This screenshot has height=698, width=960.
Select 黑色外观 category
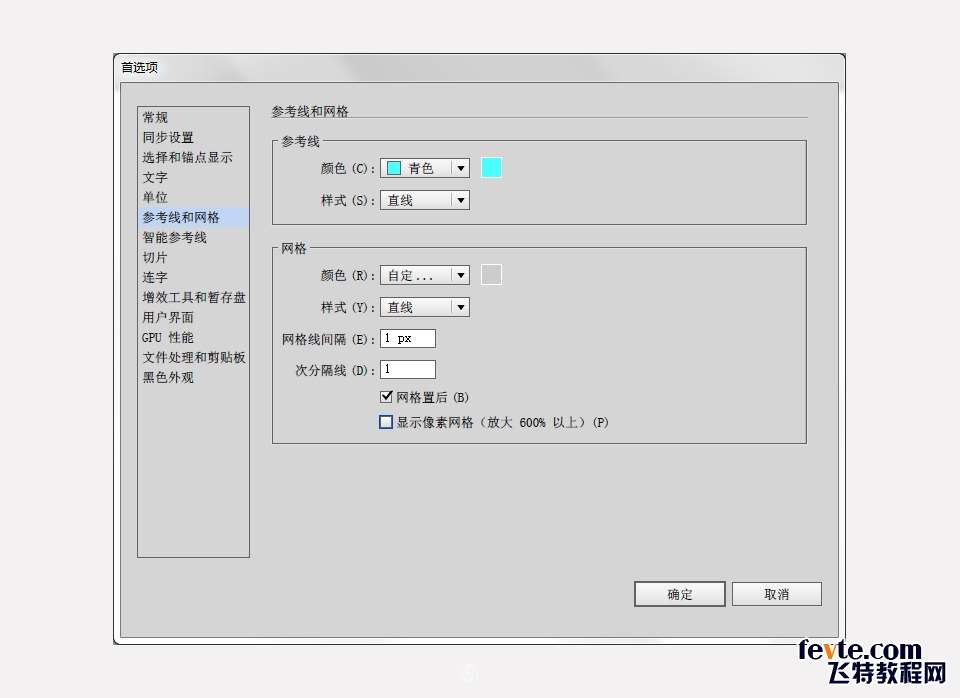pyautogui.click(x=193, y=377)
